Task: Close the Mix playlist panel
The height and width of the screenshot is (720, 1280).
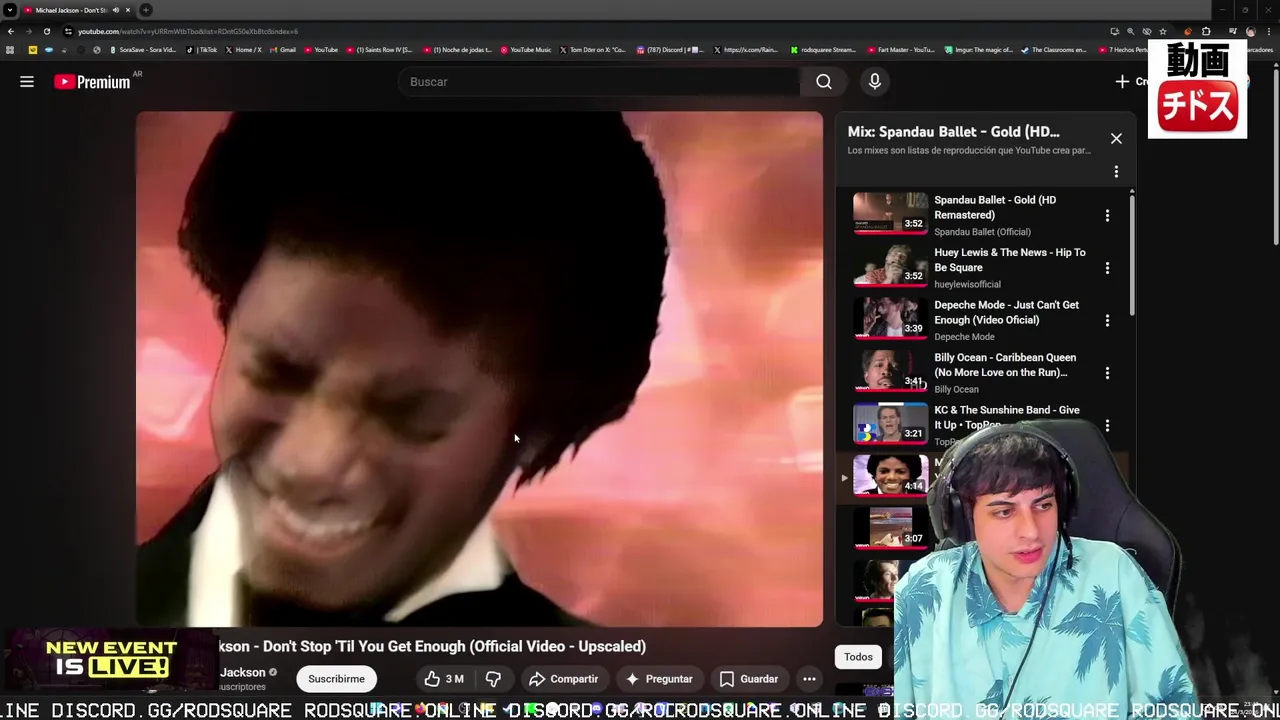Action: click(1116, 139)
